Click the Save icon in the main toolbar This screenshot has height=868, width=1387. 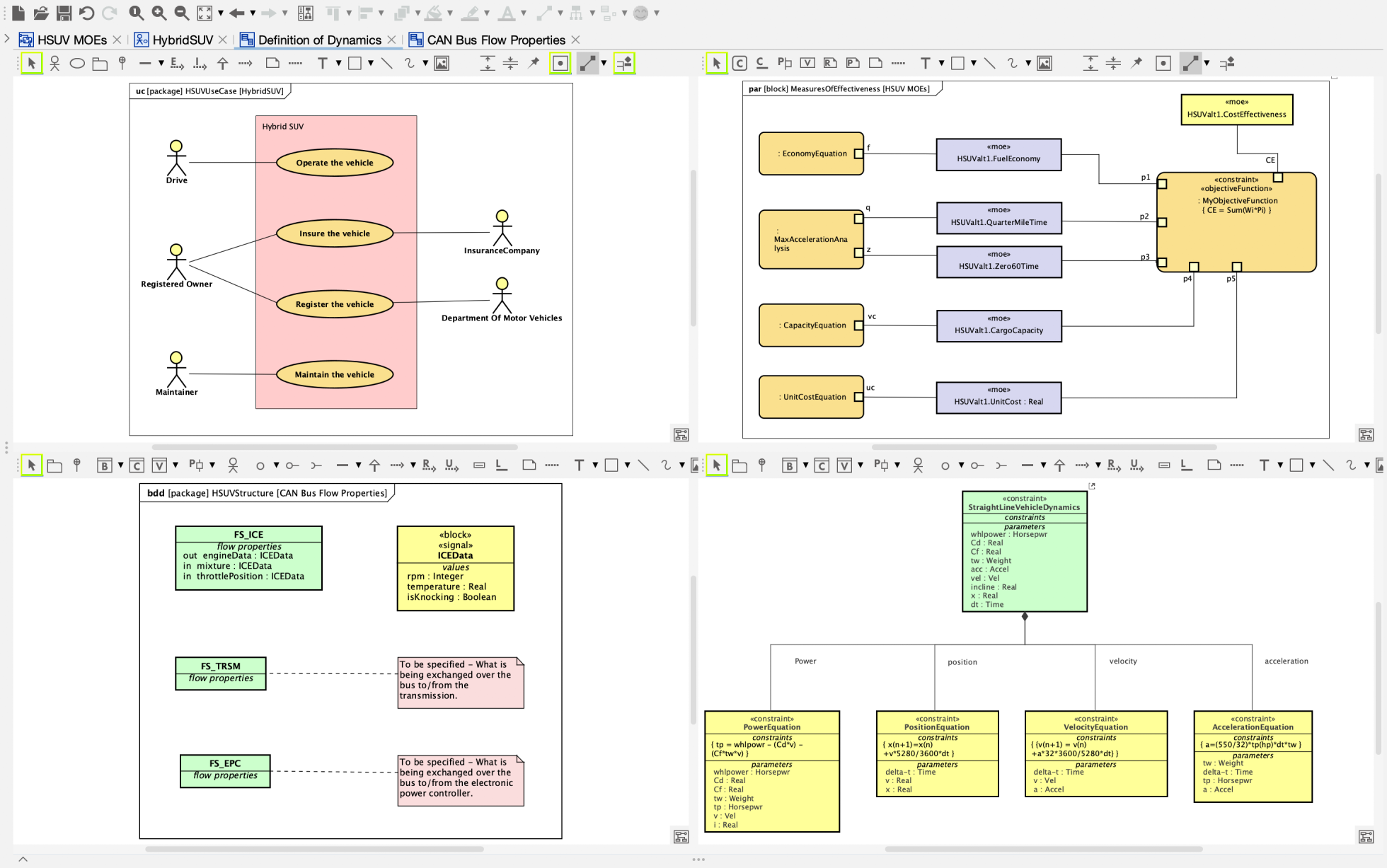[x=64, y=13]
